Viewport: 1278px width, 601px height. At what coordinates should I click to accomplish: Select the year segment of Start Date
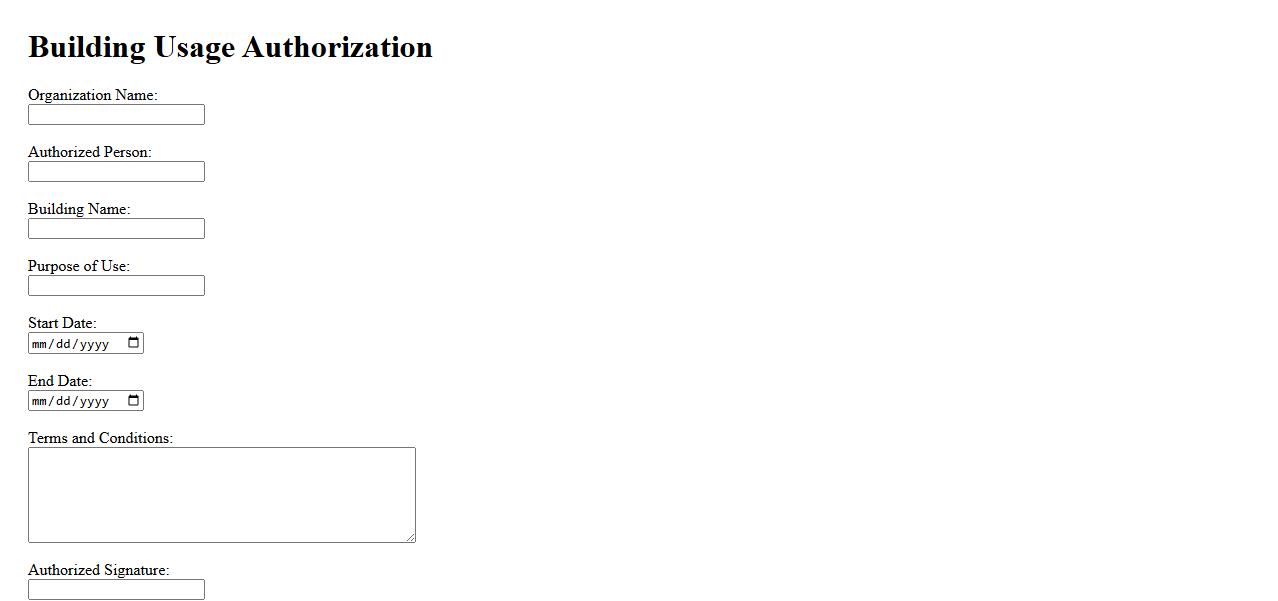93,344
